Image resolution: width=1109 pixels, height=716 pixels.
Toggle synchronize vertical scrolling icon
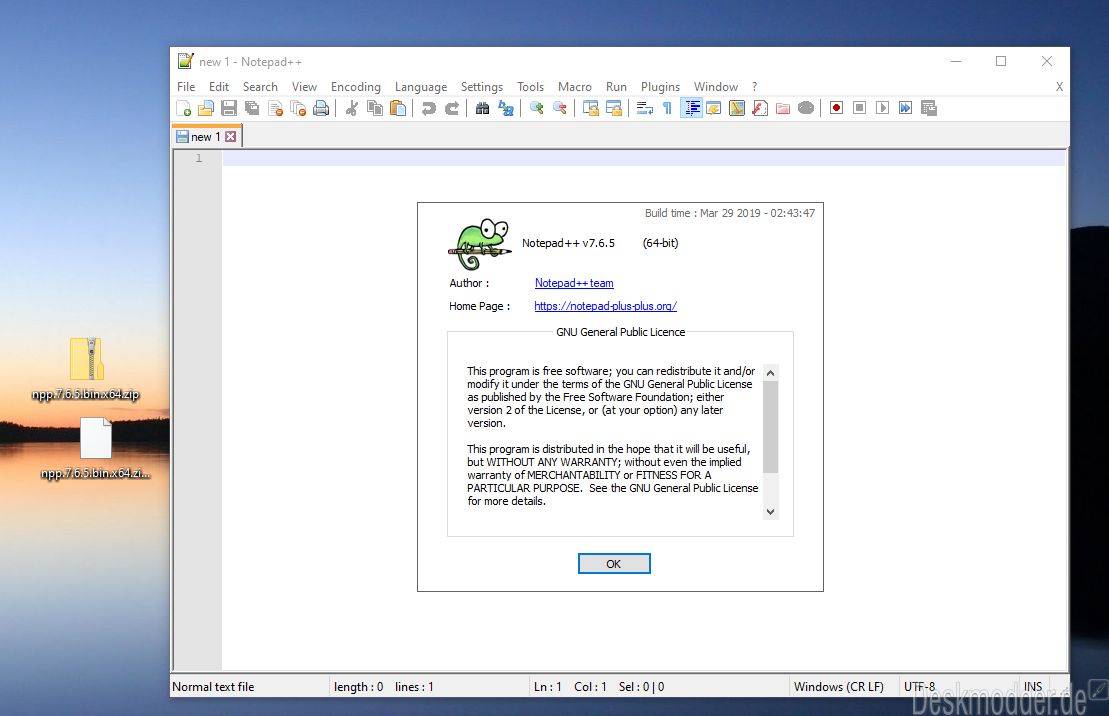click(x=591, y=108)
